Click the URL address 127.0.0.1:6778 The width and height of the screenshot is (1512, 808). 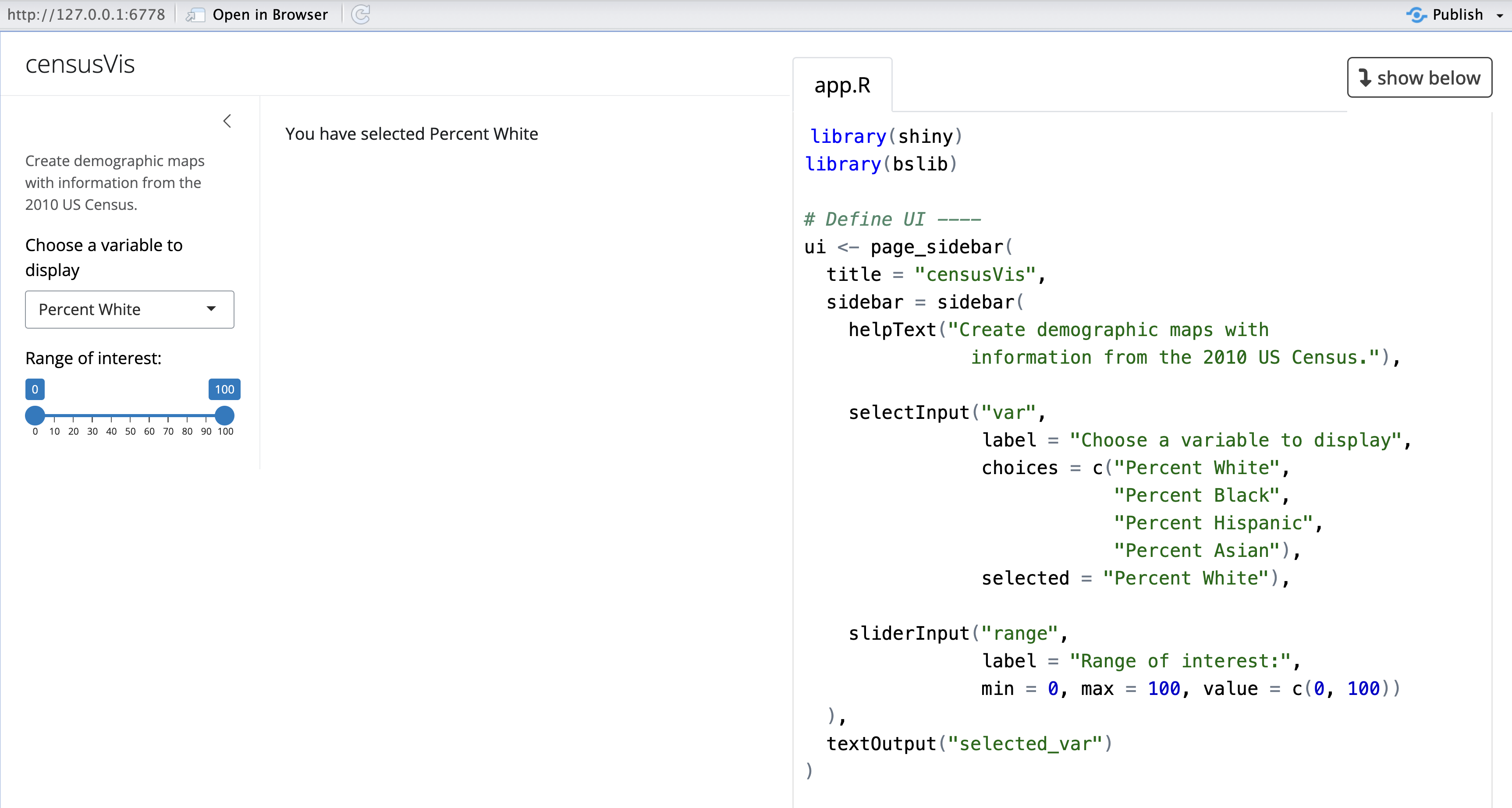point(86,14)
